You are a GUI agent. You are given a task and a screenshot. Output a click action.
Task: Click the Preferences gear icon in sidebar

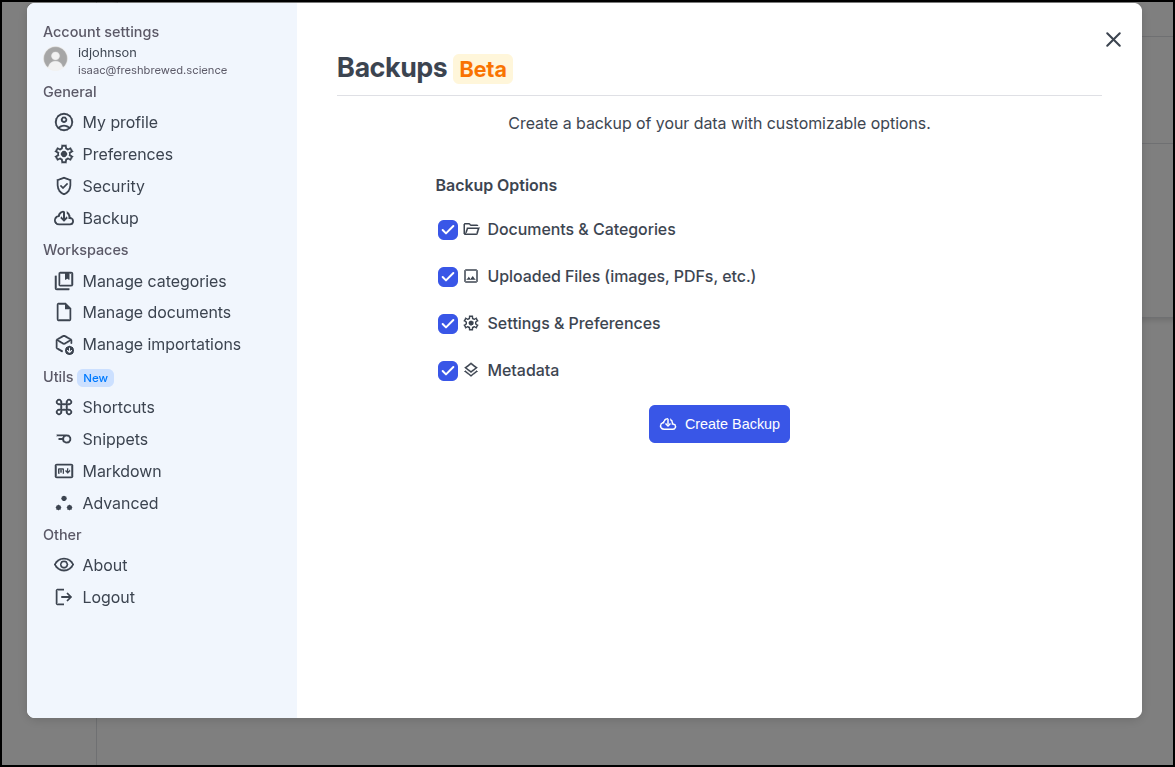[x=64, y=154]
